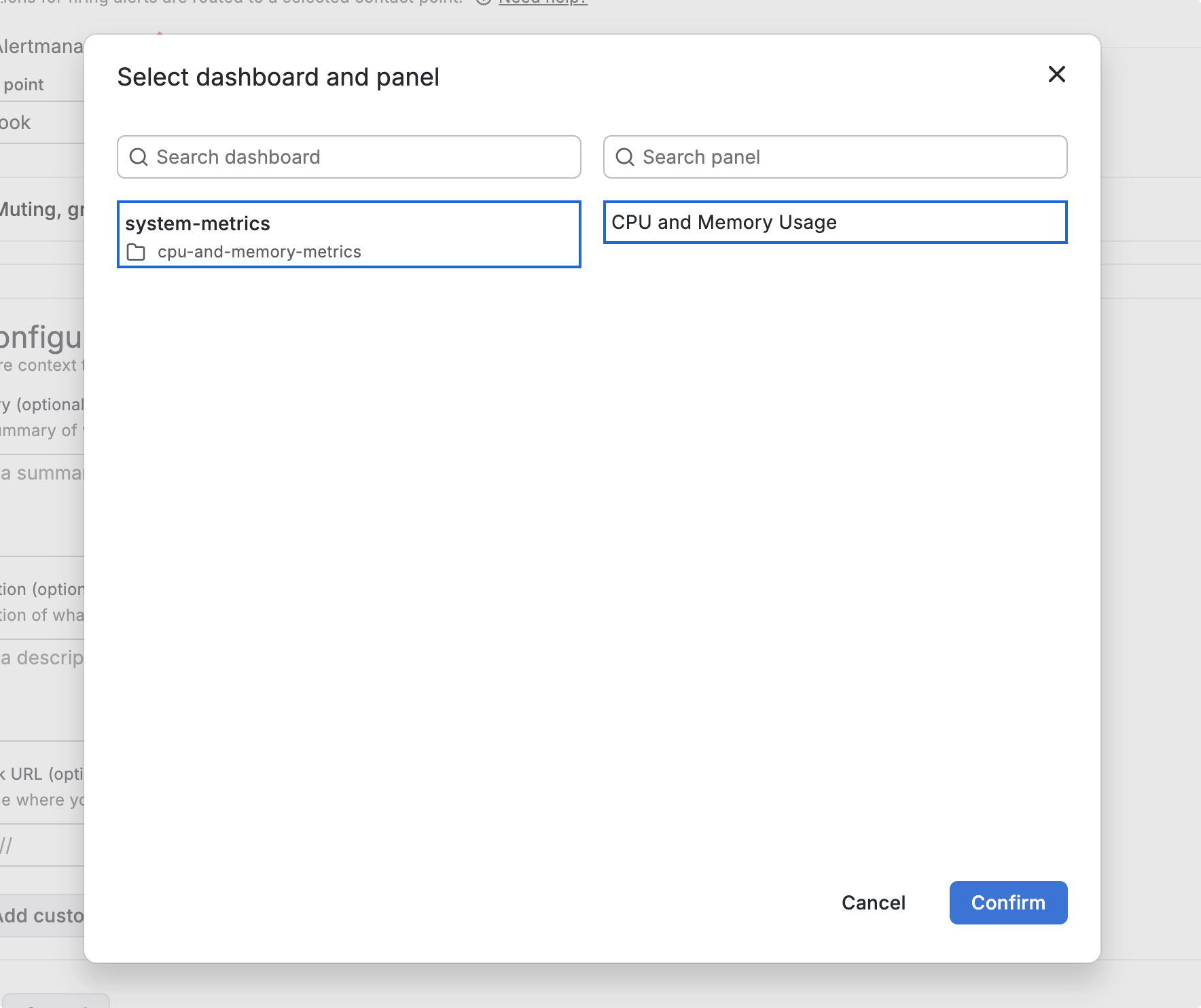Image resolution: width=1201 pixels, height=1008 pixels.
Task: Click the folder icon beside cpu-and-memory-metrics
Action: point(136,252)
